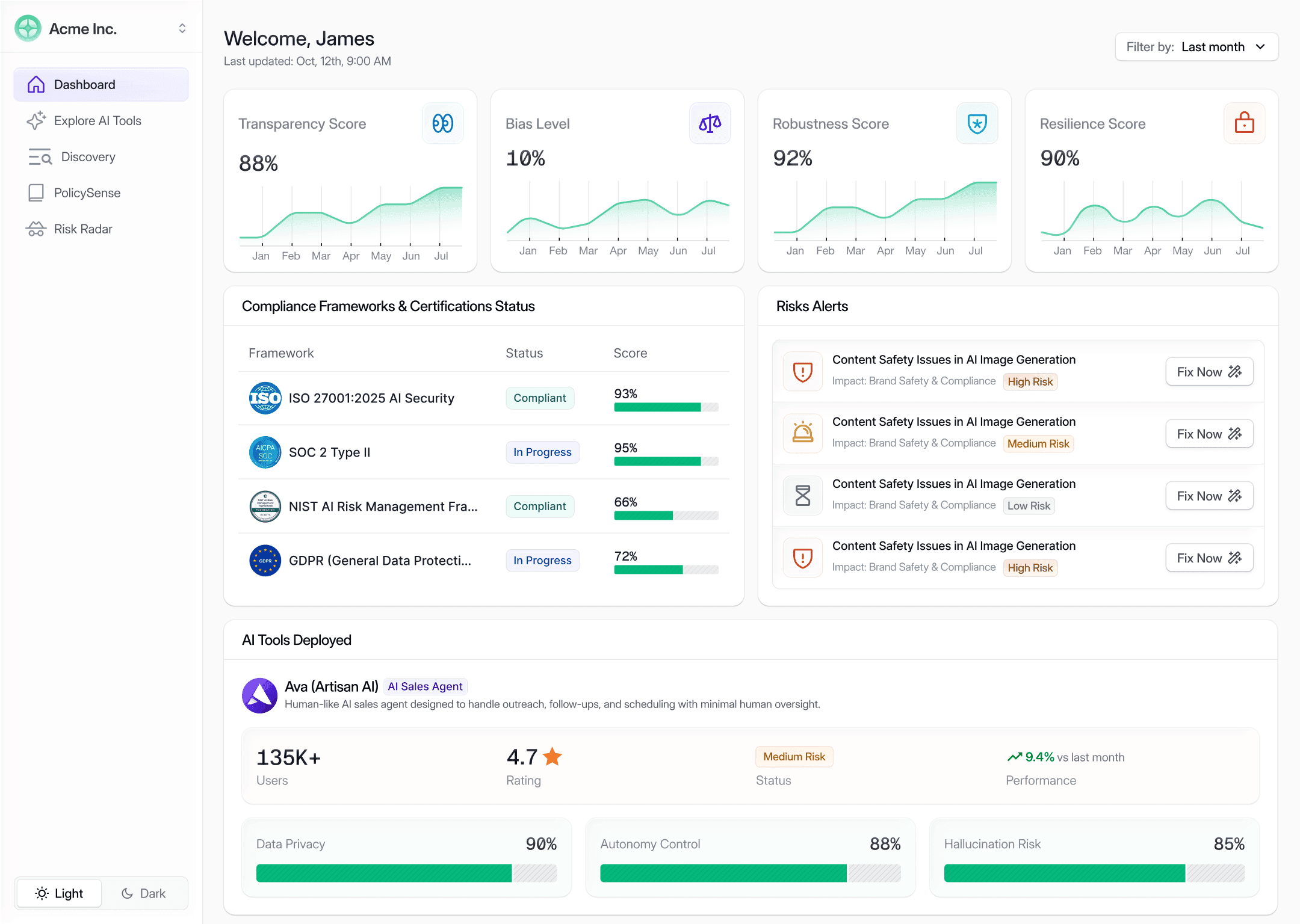Open Explore AI Tools in sidebar
1300x924 pixels.
click(97, 121)
